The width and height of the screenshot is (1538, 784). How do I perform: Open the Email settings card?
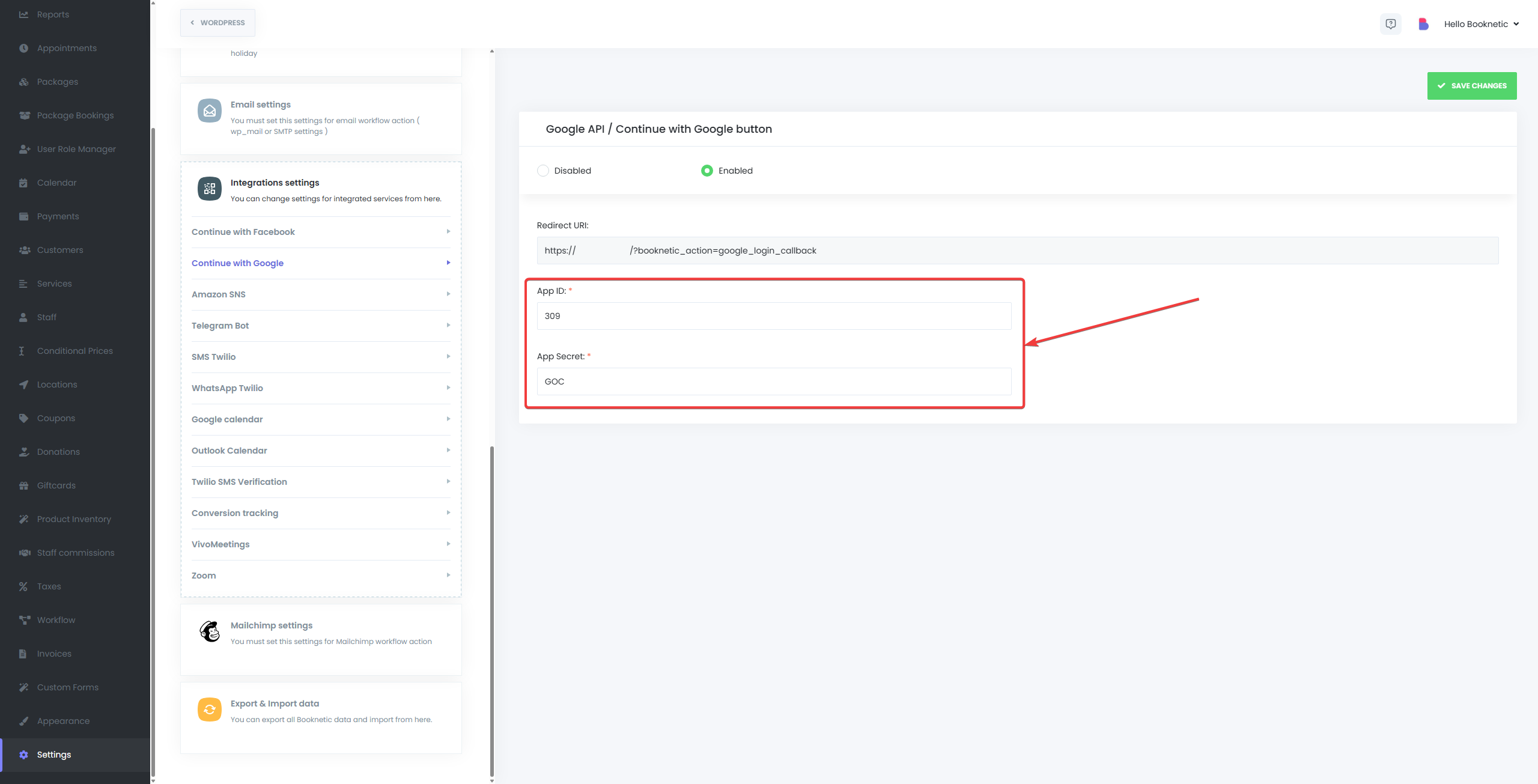tap(321, 118)
